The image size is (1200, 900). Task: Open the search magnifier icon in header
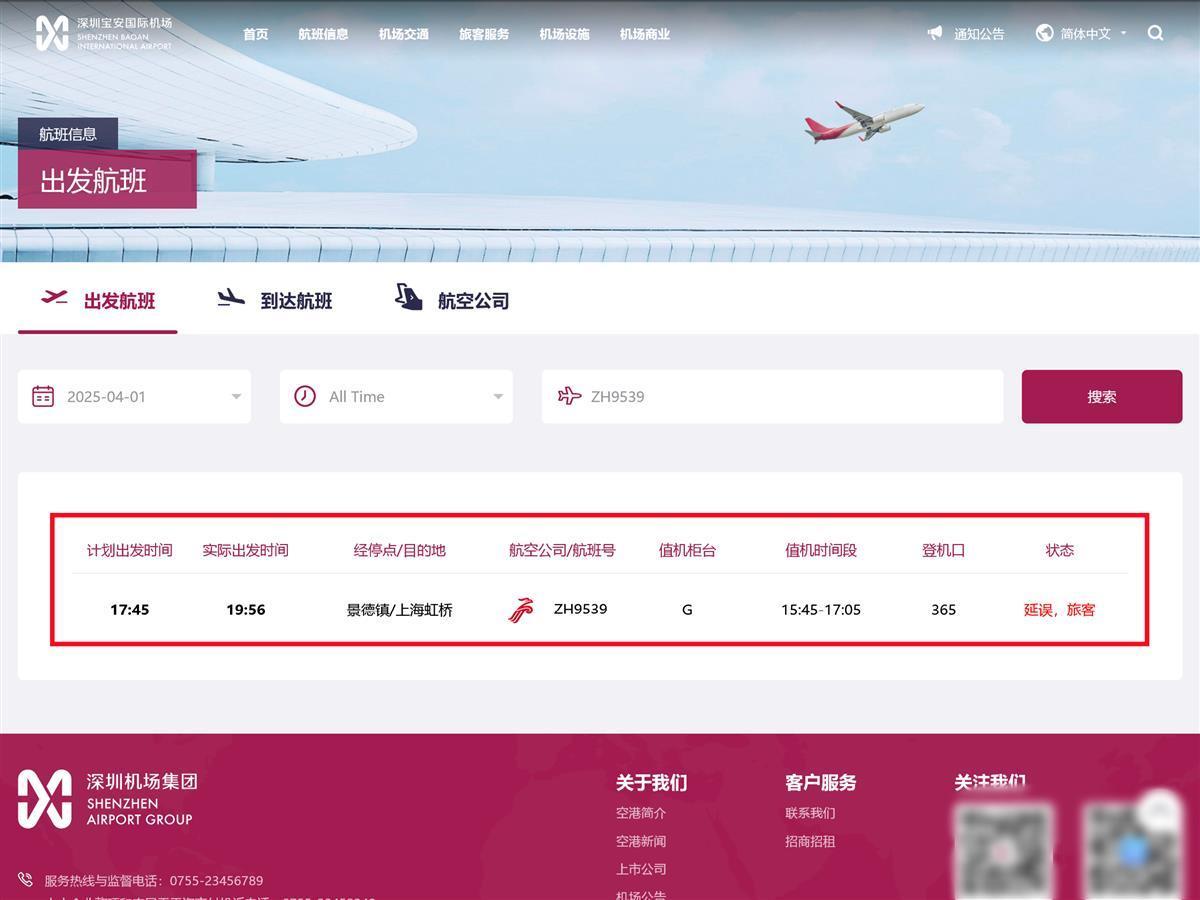(x=1155, y=33)
